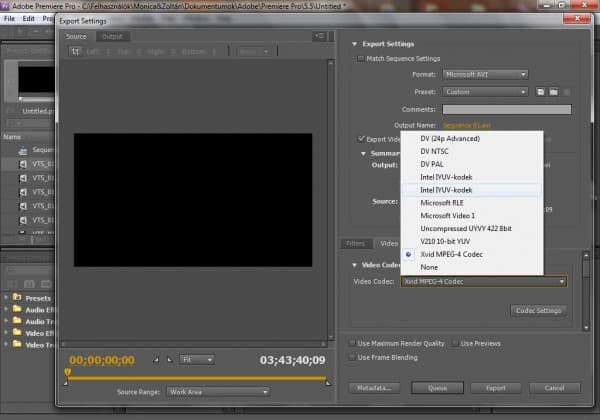Click the Queue button
The height and width of the screenshot is (420, 600).
[x=436, y=388]
